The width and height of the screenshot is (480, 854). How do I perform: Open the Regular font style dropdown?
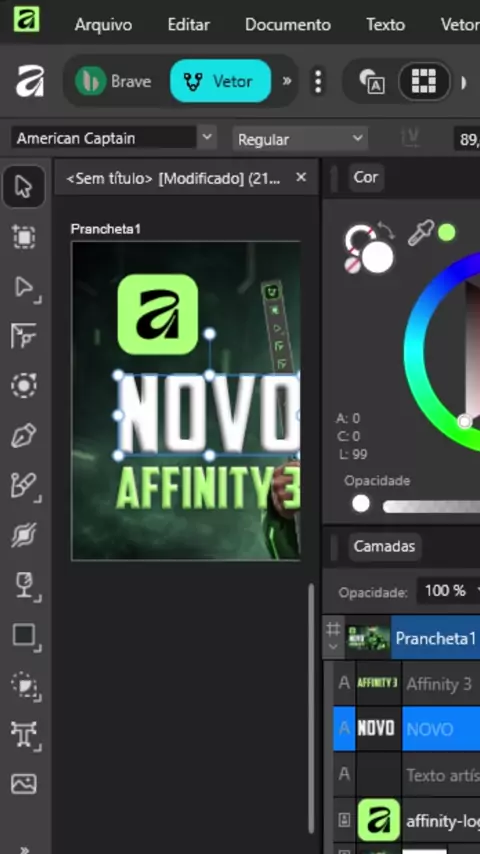300,139
